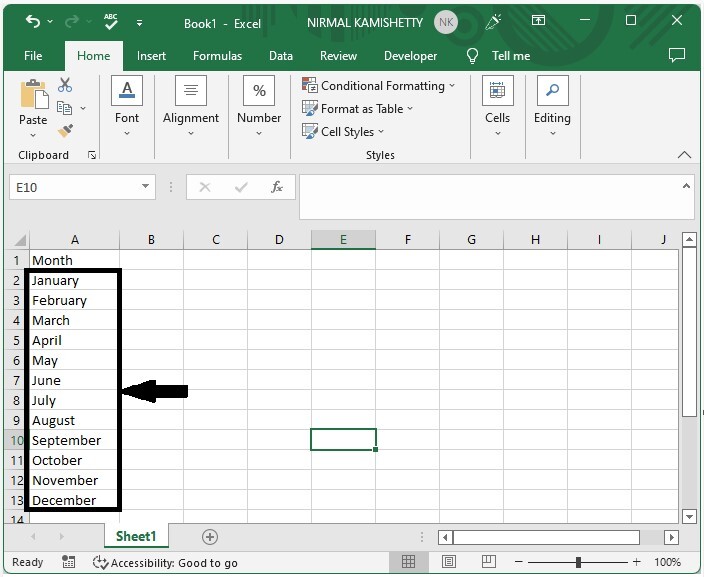The height and width of the screenshot is (577, 704).
Task: Click the Name Box showing E10
Action: click(74, 187)
